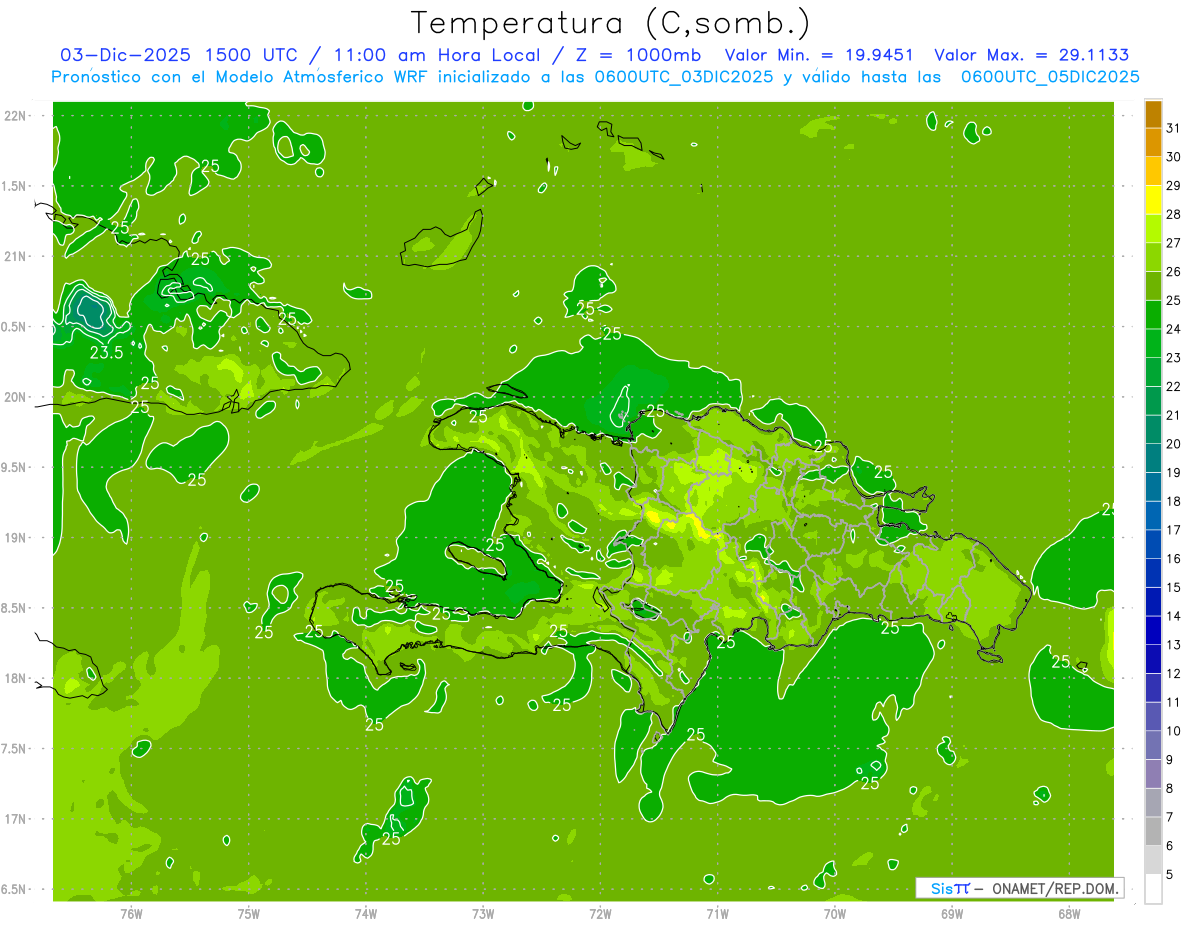
Task: Click the ONAMET/REP.DOM. credit label
Action: click(x=1055, y=888)
